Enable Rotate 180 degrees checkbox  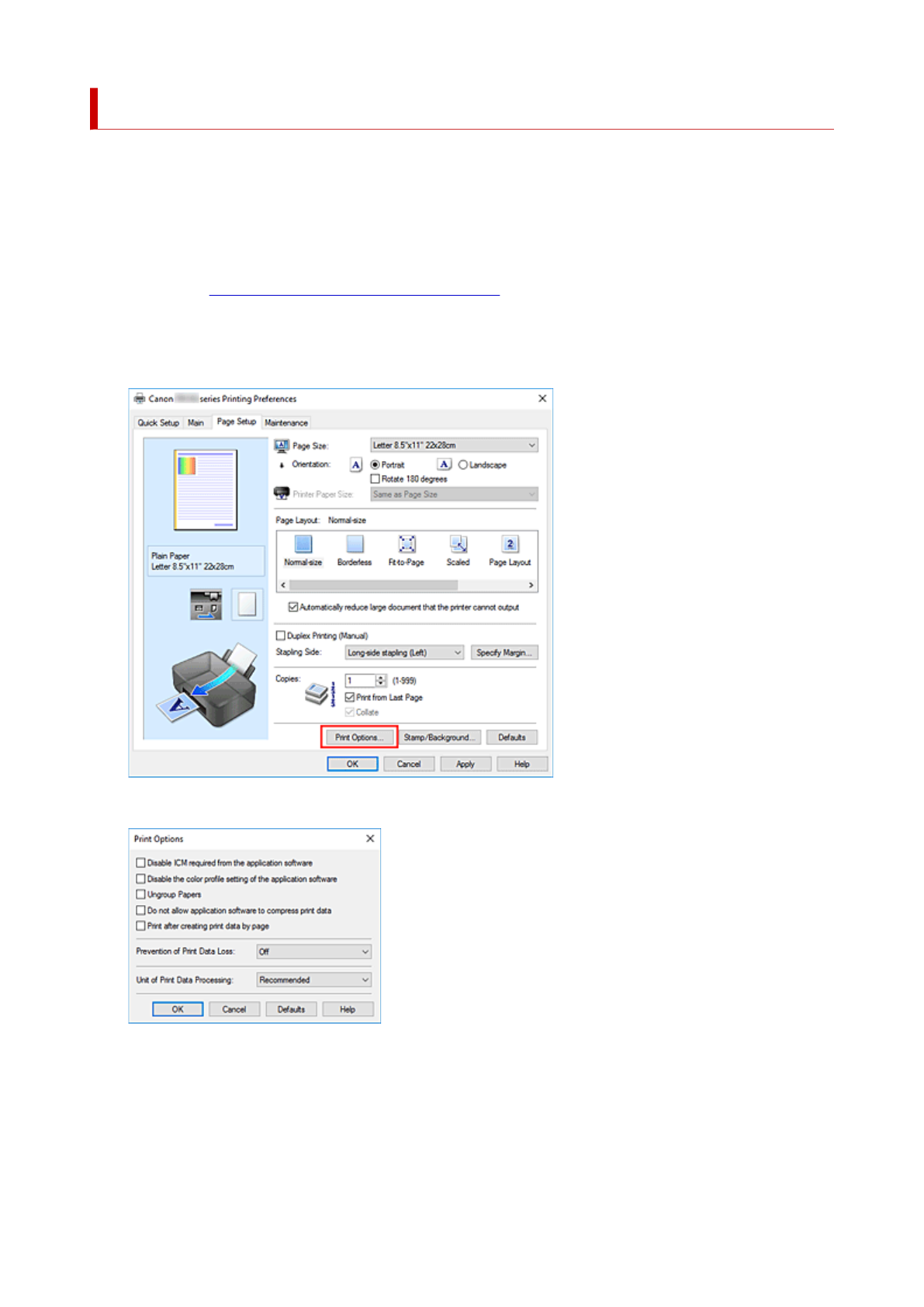[x=375, y=480]
